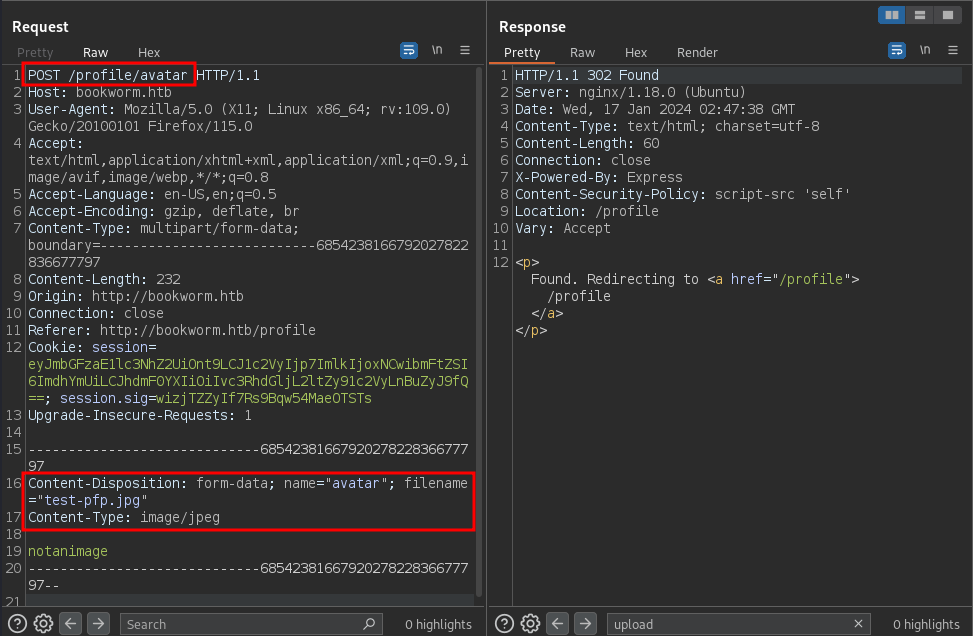The width and height of the screenshot is (973, 636).
Task: Go to previous match in Response
Action: [x=559, y=624]
